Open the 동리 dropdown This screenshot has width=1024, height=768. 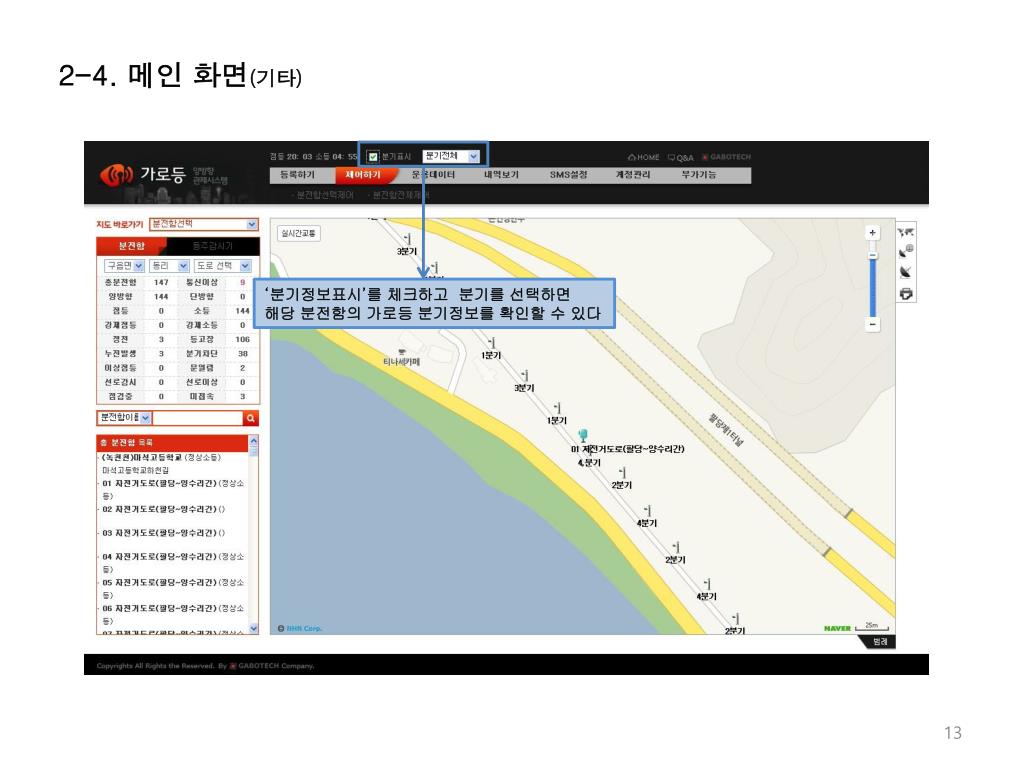point(169,266)
